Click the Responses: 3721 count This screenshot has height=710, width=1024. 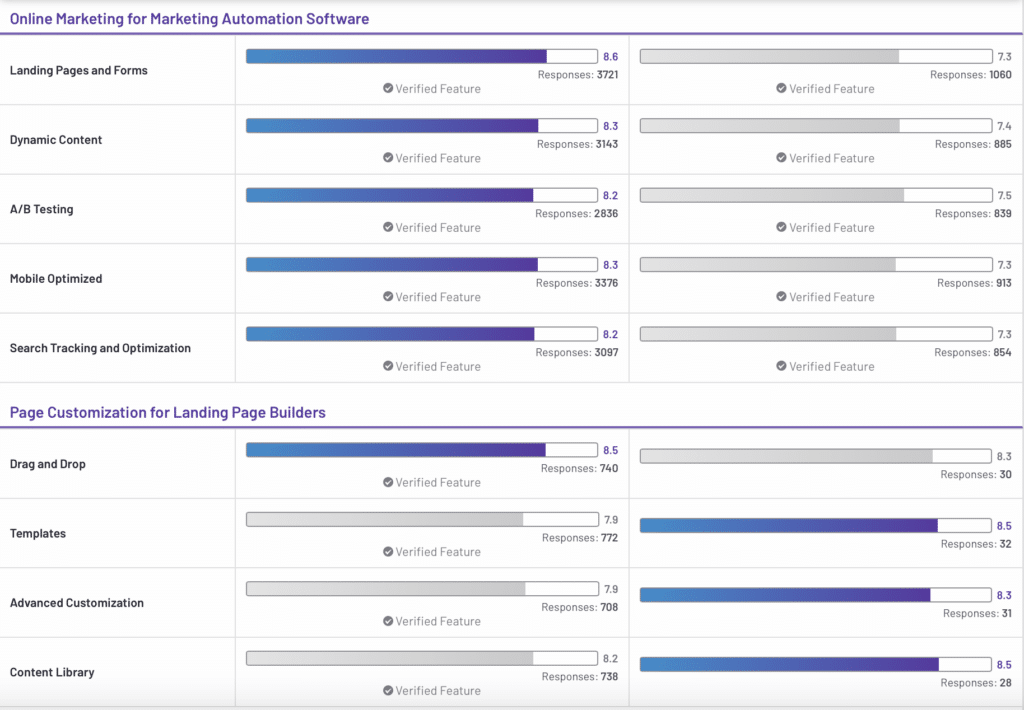[578, 74]
